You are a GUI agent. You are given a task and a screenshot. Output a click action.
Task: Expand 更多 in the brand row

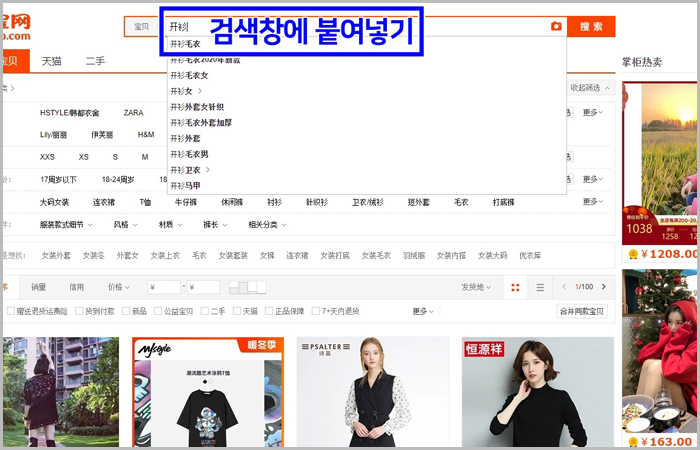593,112
